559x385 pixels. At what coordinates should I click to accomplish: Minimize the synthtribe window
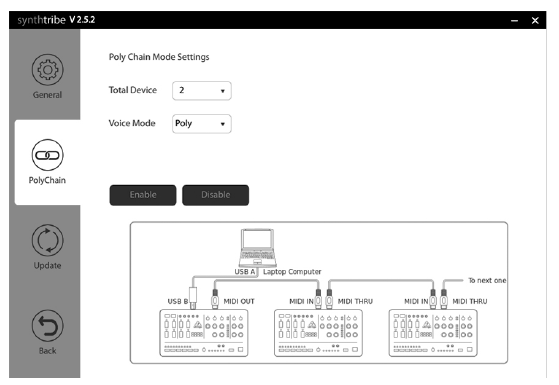514,21
